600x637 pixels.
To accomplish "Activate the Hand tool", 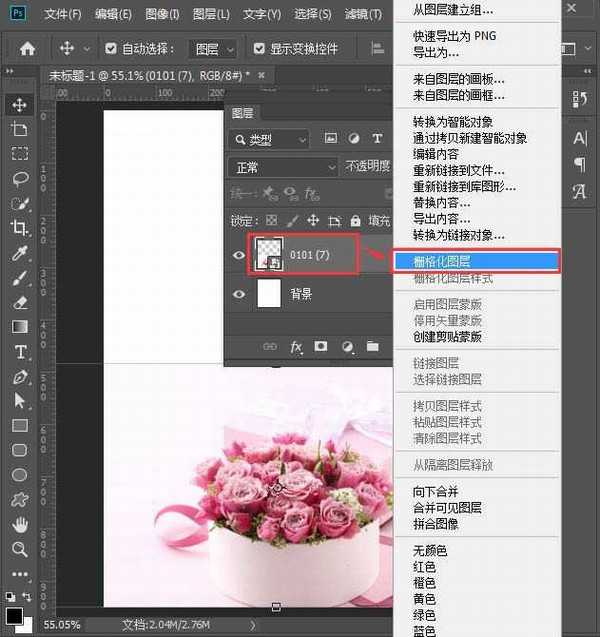I will (19, 524).
